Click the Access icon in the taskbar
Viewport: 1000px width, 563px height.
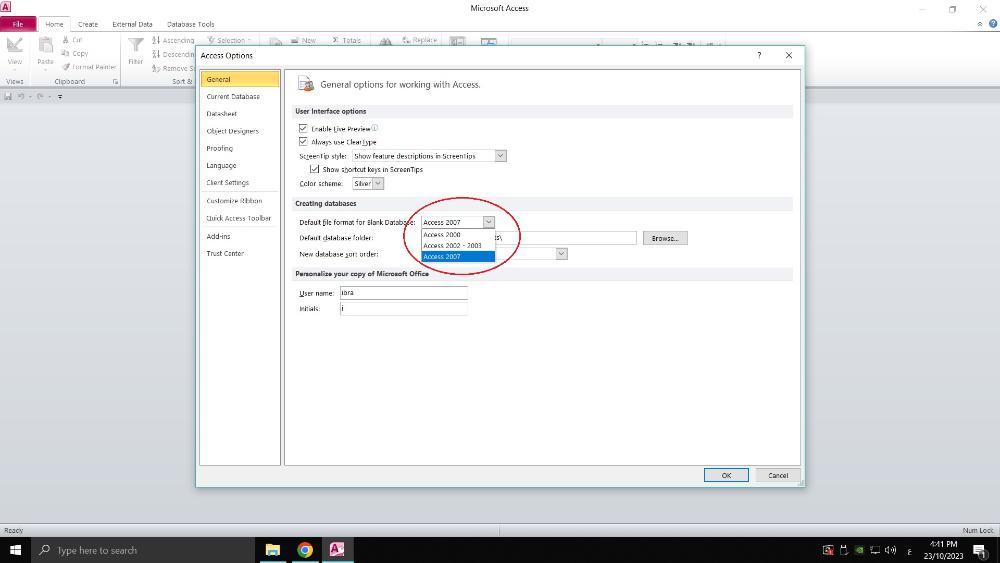coord(337,550)
